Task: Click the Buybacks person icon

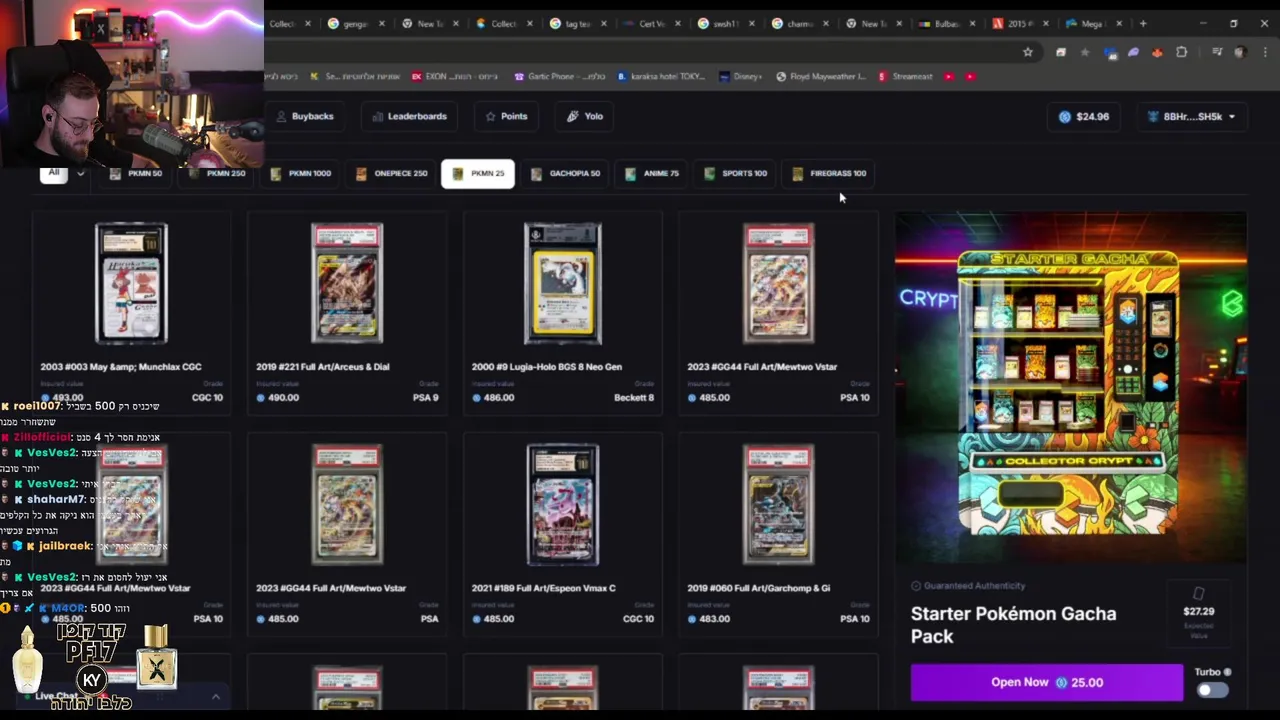Action: [281, 116]
